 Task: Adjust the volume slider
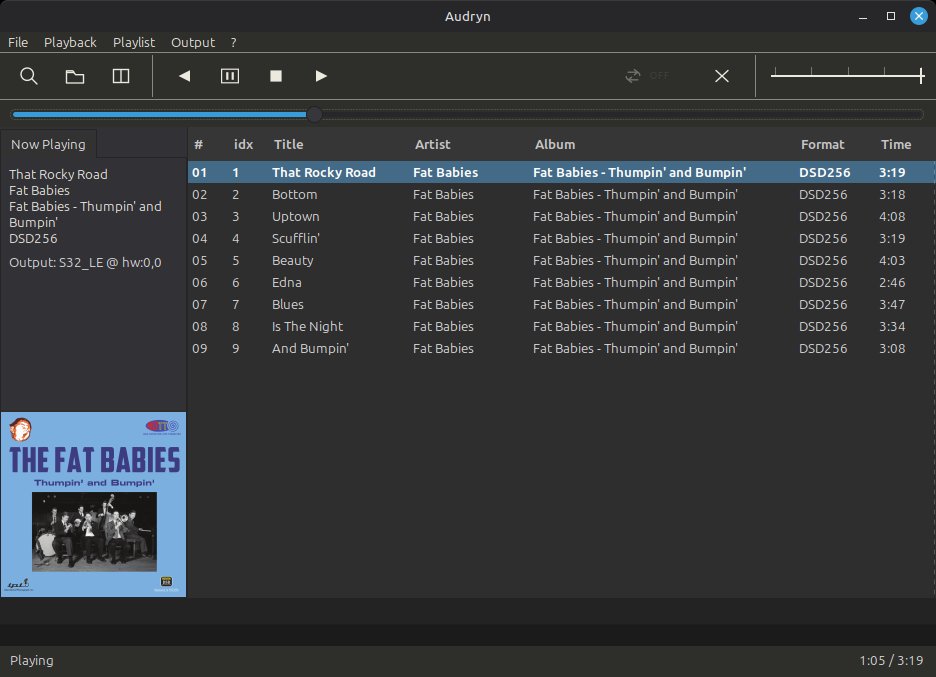(848, 75)
